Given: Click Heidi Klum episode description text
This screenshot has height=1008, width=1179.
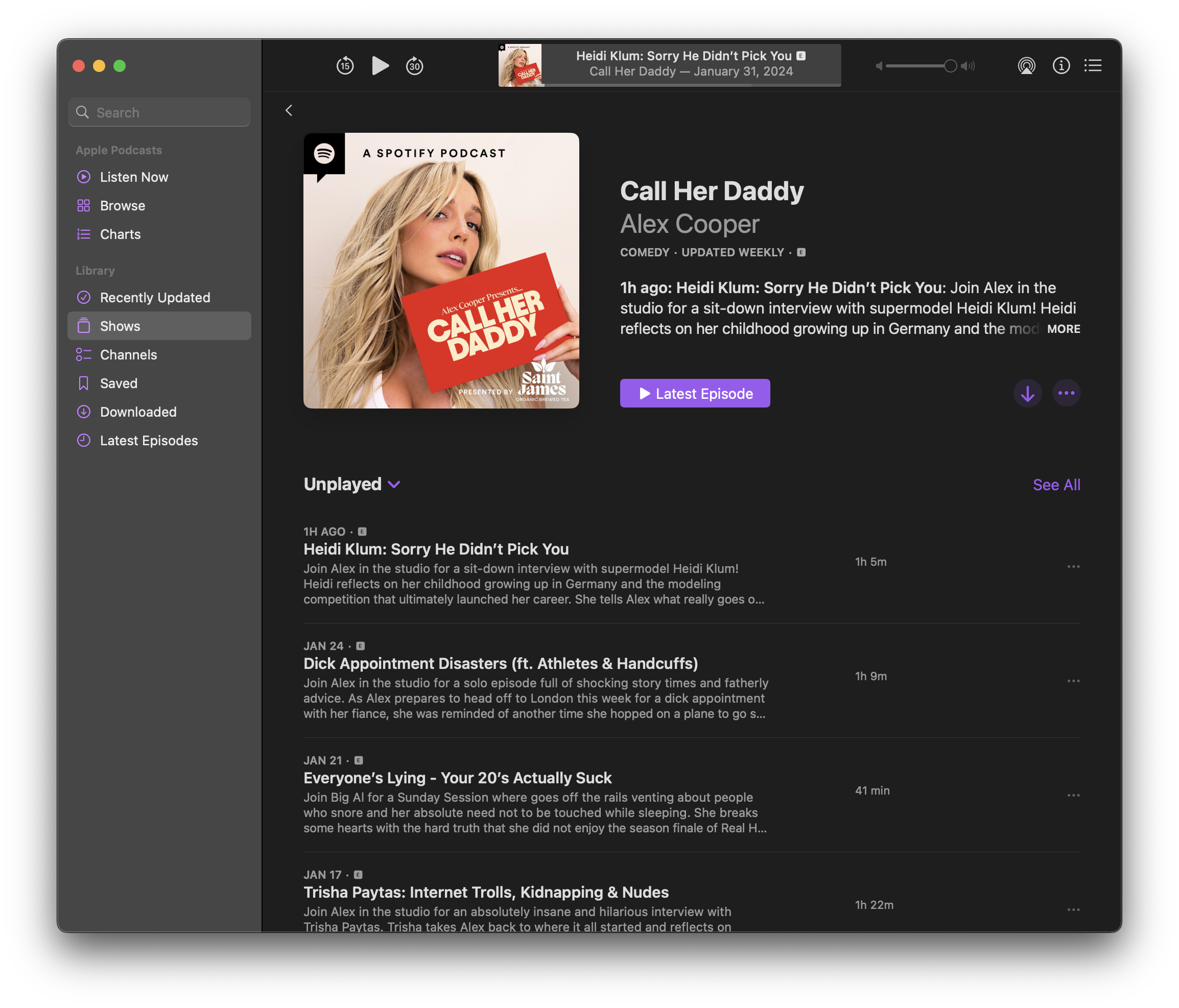Looking at the screenshot, I should pos(534,584).
